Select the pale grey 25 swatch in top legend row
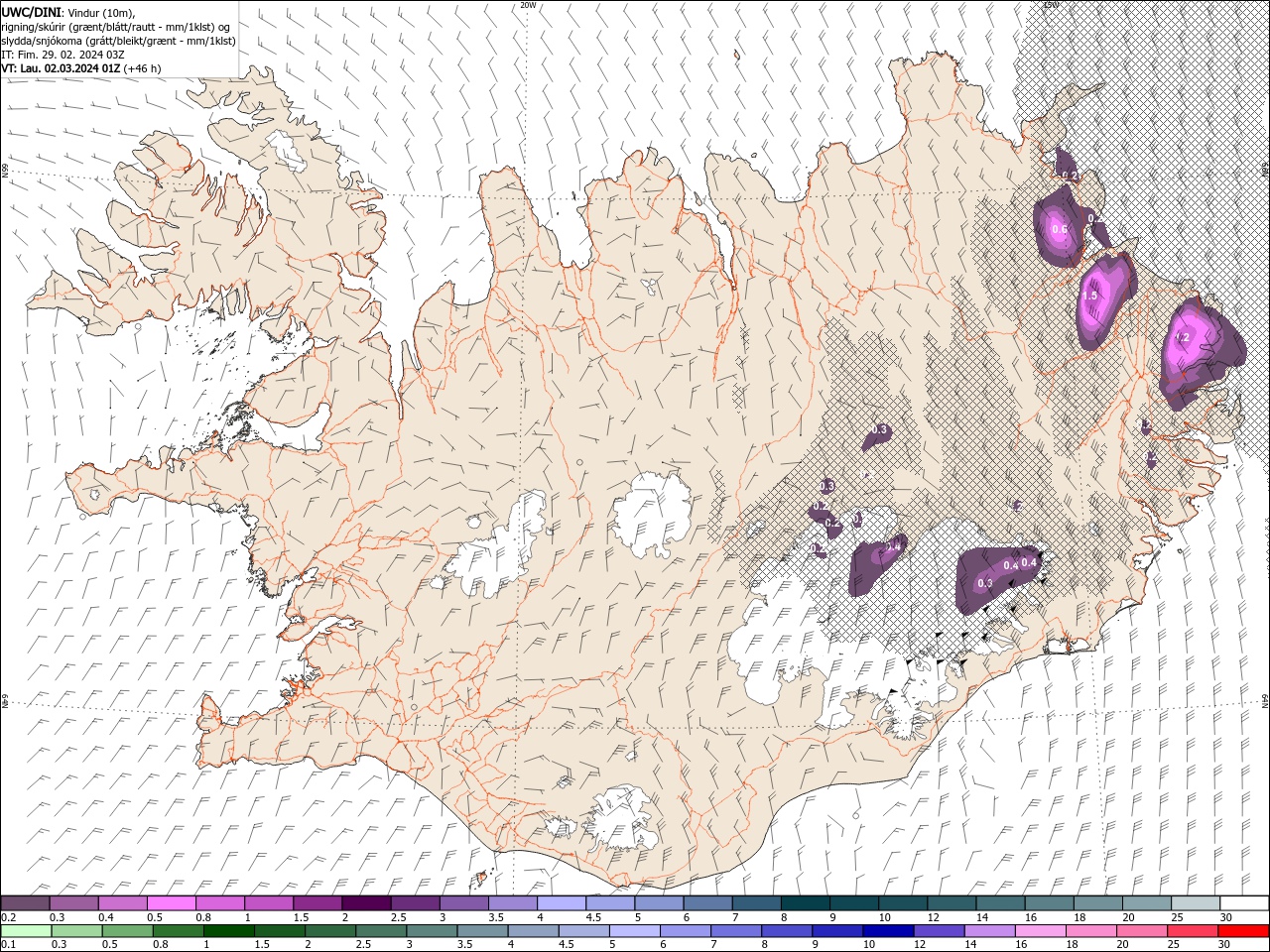 (1195, 903)
